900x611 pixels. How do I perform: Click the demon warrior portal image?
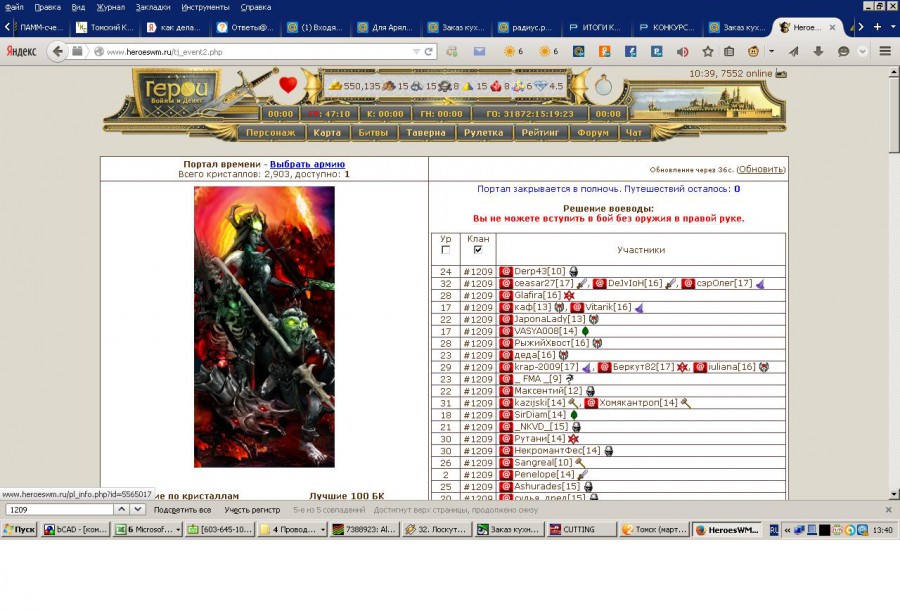click(x=264, y=327)
